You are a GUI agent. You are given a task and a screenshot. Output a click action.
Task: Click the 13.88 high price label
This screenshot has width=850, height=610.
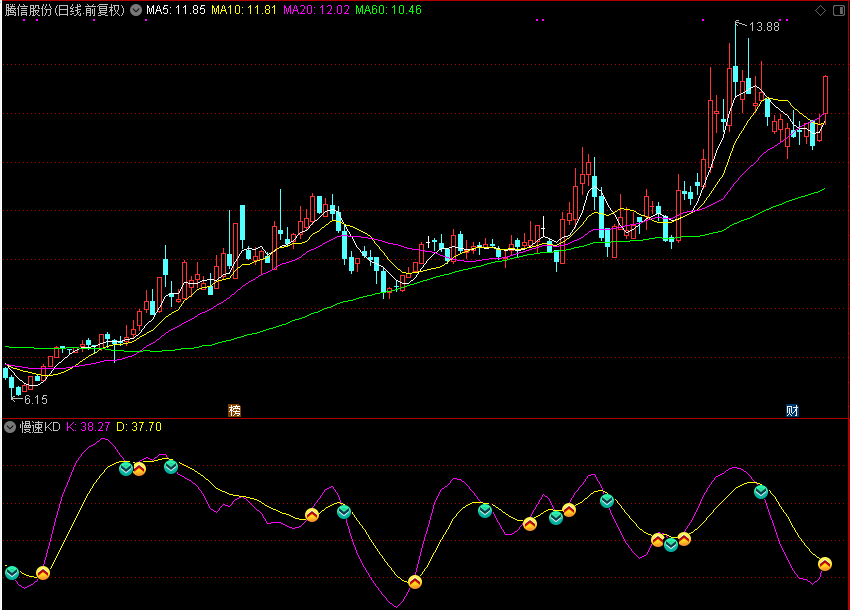point(764,27)
